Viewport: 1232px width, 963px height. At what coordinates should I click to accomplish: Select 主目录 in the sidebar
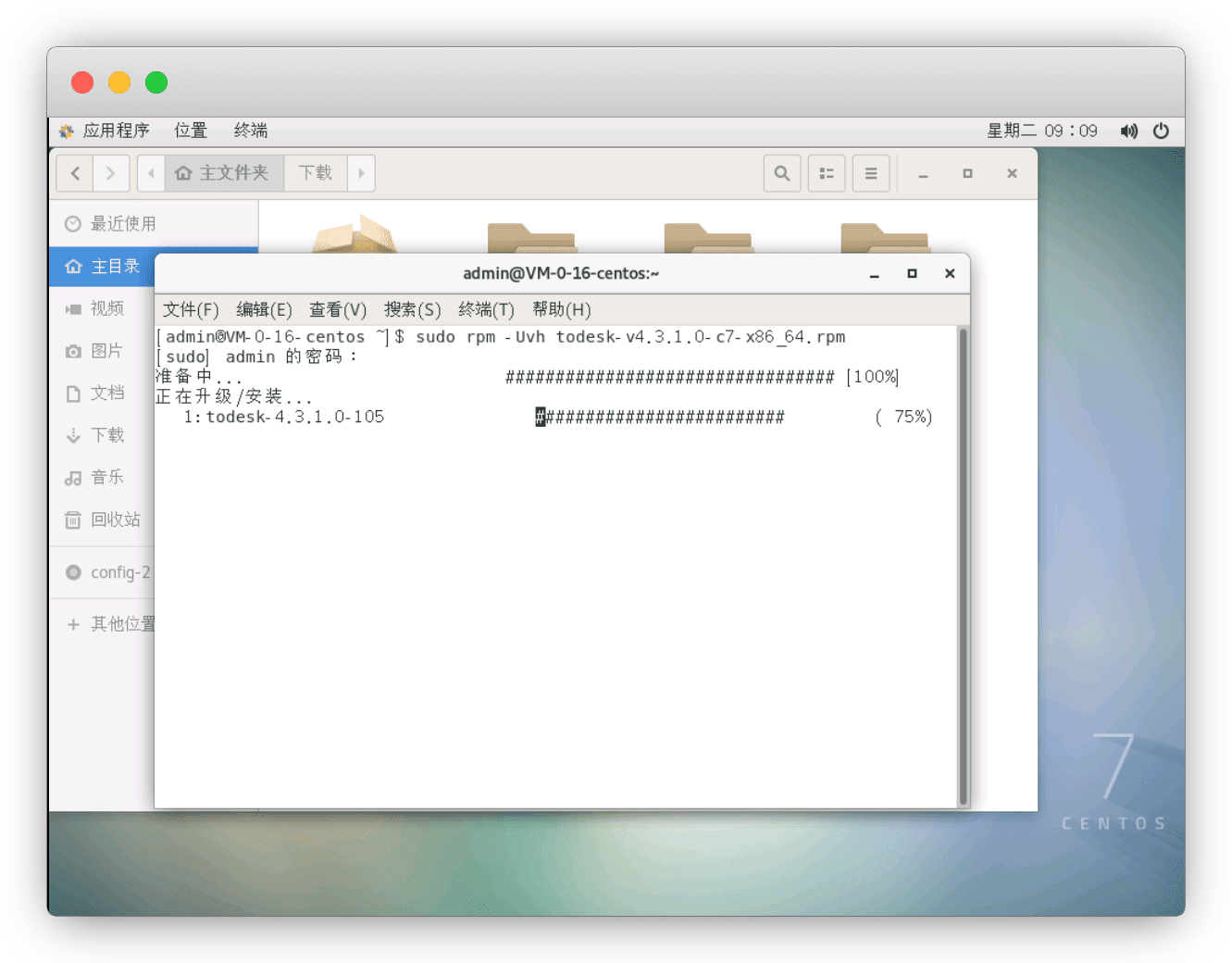coord(115,267)
